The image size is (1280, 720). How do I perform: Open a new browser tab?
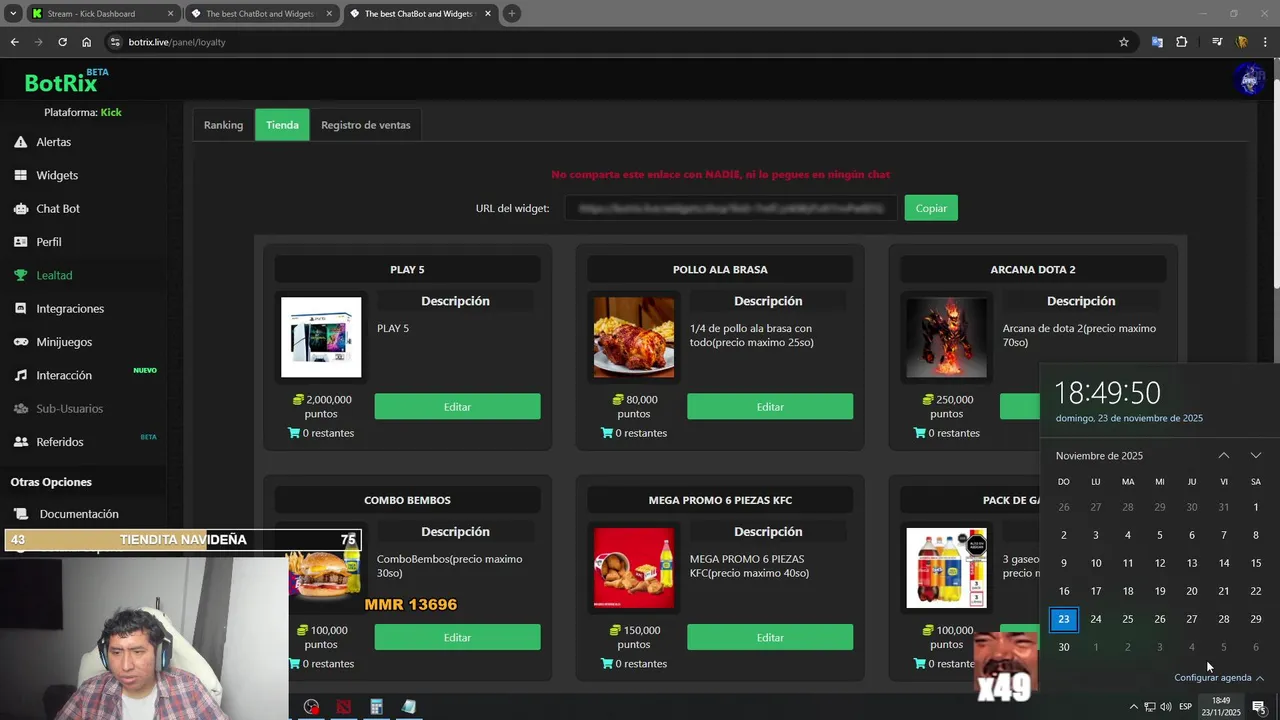pyautogui.click(x=511, y=13)
